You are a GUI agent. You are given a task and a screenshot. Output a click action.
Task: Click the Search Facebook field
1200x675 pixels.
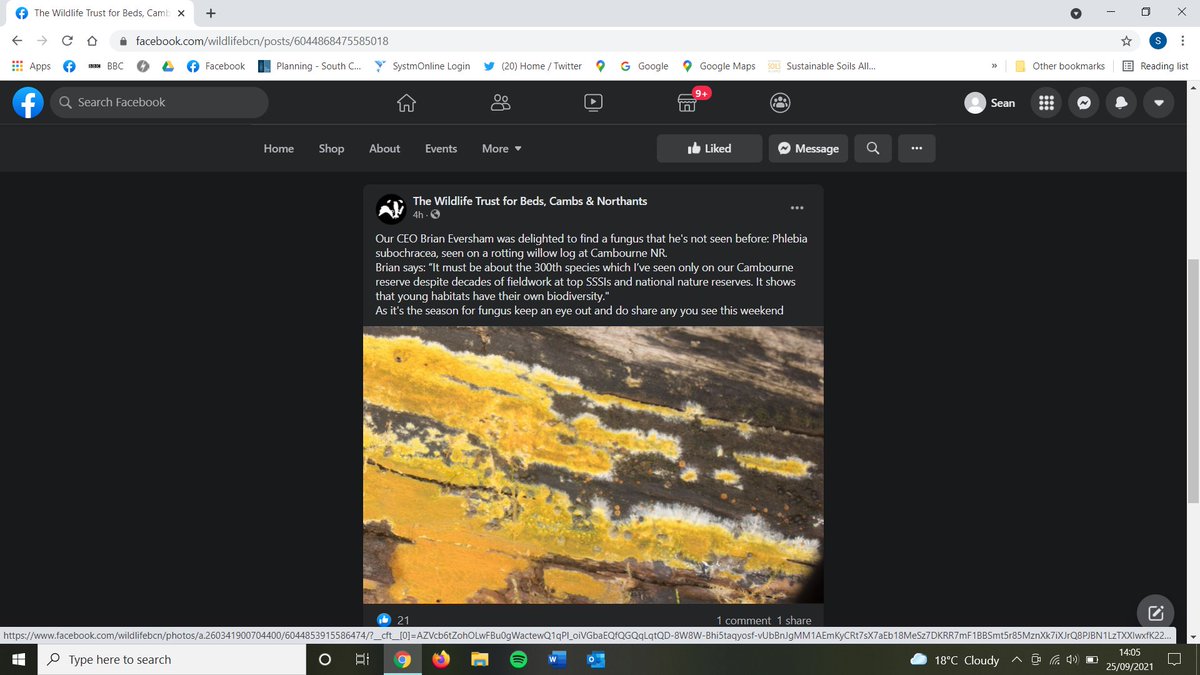[x=158, y=102]
